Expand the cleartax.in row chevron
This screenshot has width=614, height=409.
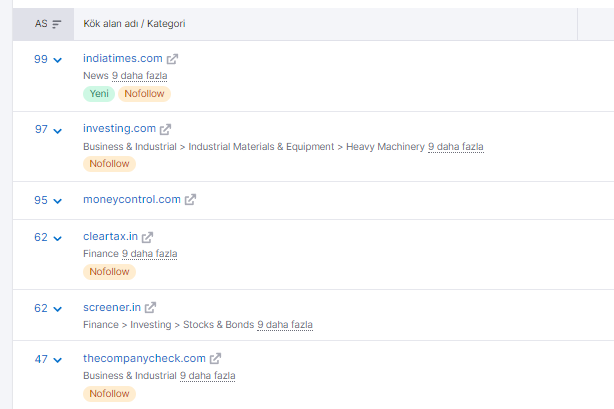pos(58,238)
